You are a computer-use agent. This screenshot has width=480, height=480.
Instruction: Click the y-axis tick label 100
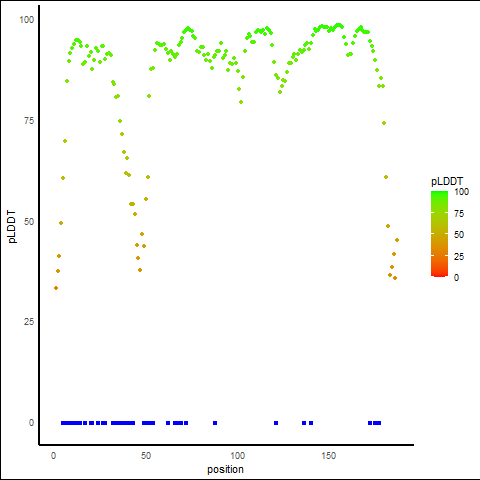(x=27, y=20)
